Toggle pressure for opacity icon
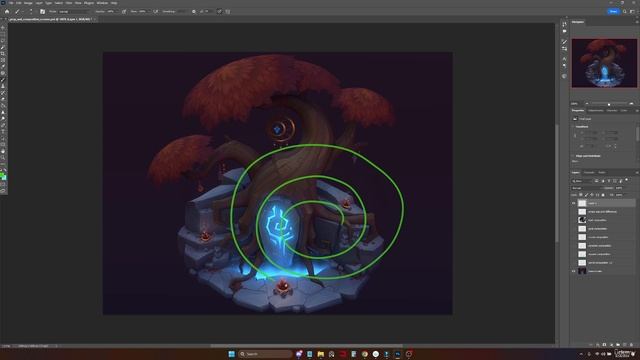Screen dimensions: 640x360 124,11
